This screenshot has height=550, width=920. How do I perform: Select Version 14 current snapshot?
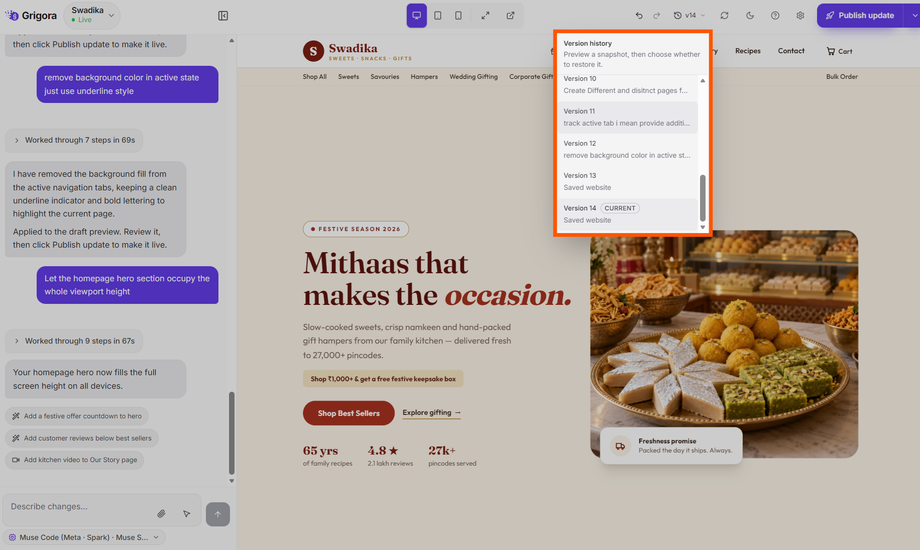click(x=627, y=214)
